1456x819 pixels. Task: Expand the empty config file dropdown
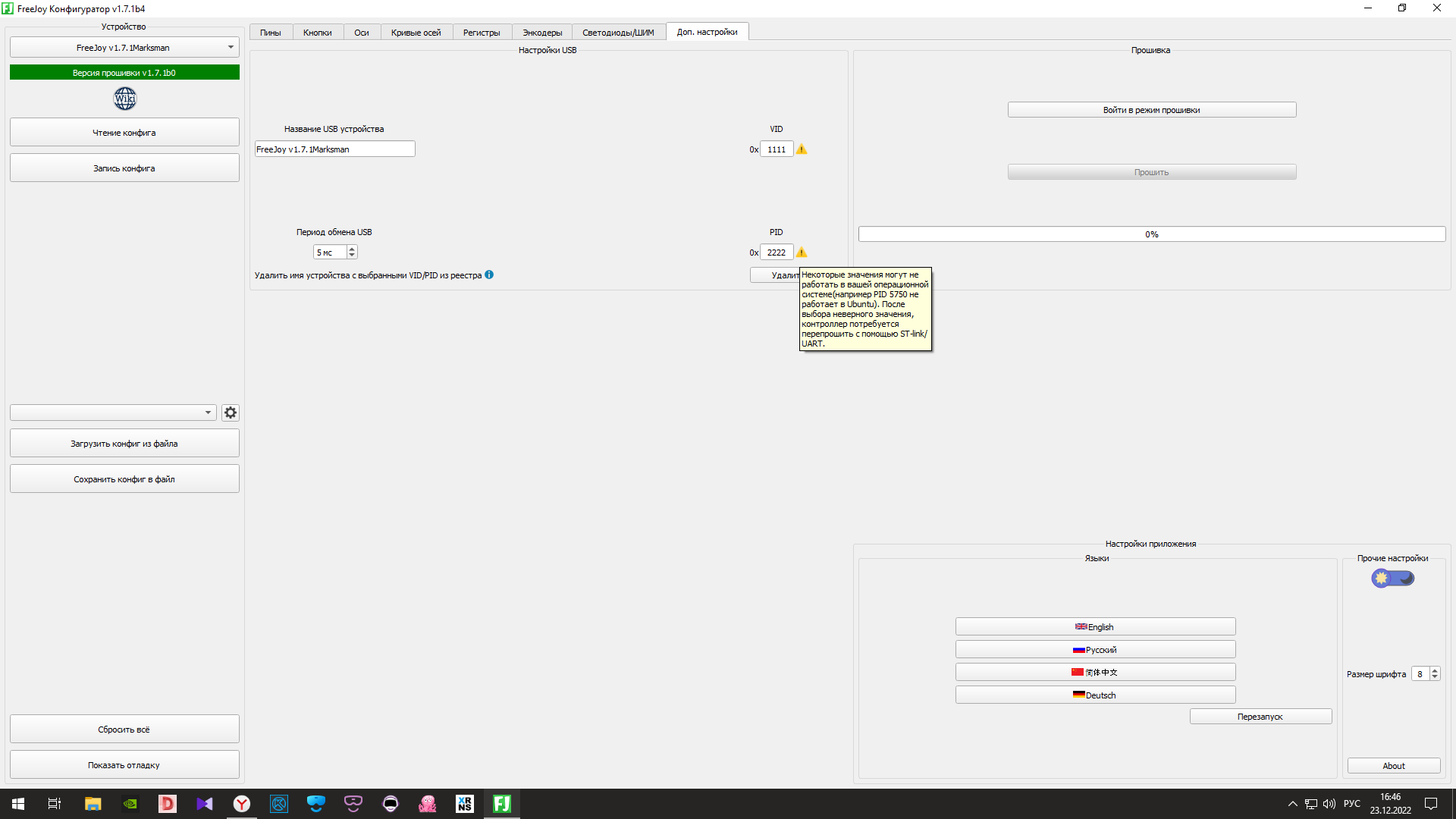pos(113,413)
